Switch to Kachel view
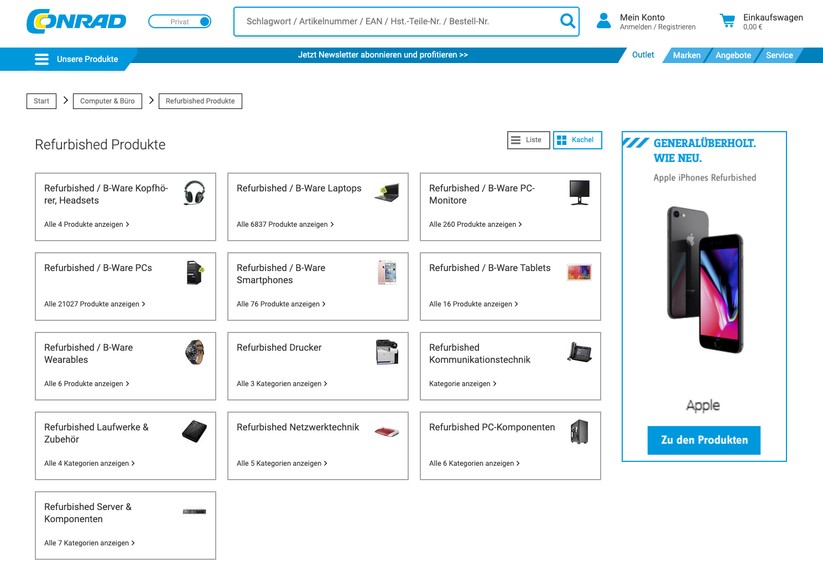The width and height of the screenshot is (823, 567). [577, 140]
